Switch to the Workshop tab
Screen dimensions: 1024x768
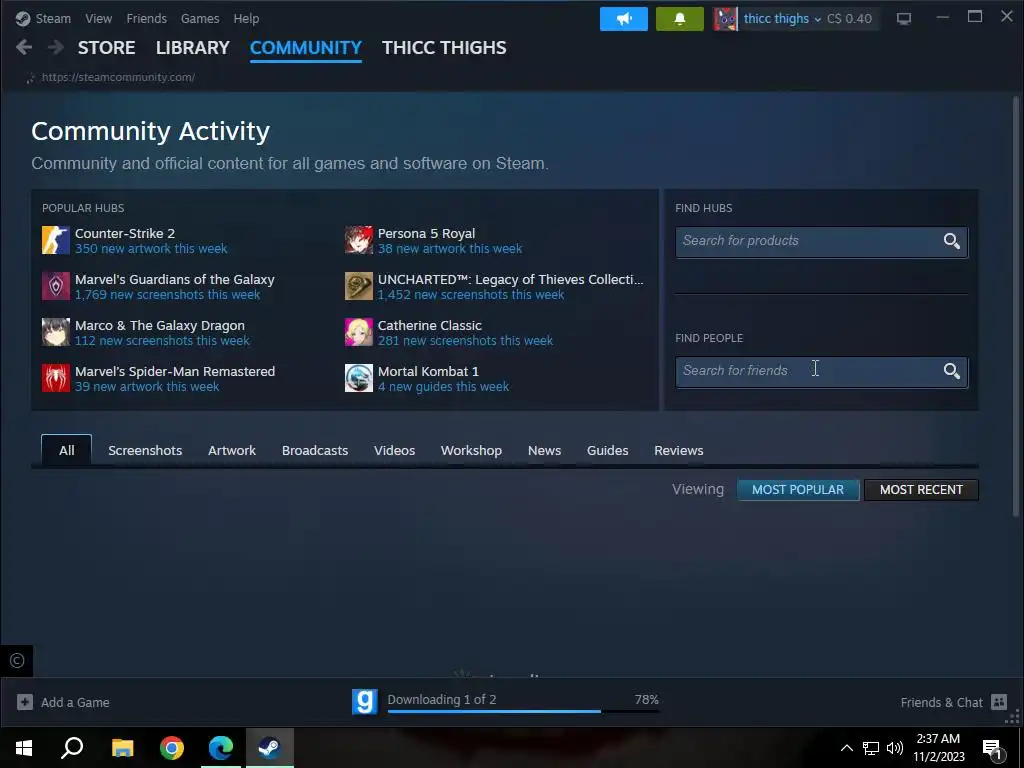(472, 450)
